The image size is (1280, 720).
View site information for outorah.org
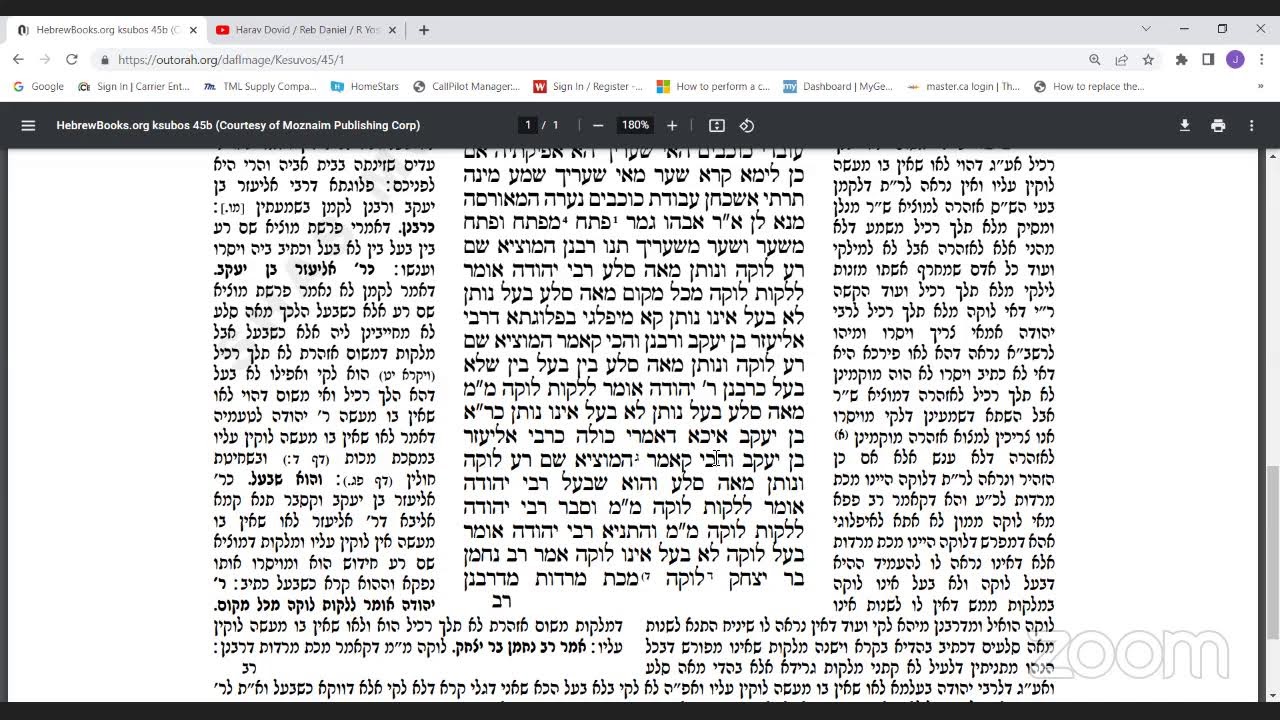coord(104,60)
